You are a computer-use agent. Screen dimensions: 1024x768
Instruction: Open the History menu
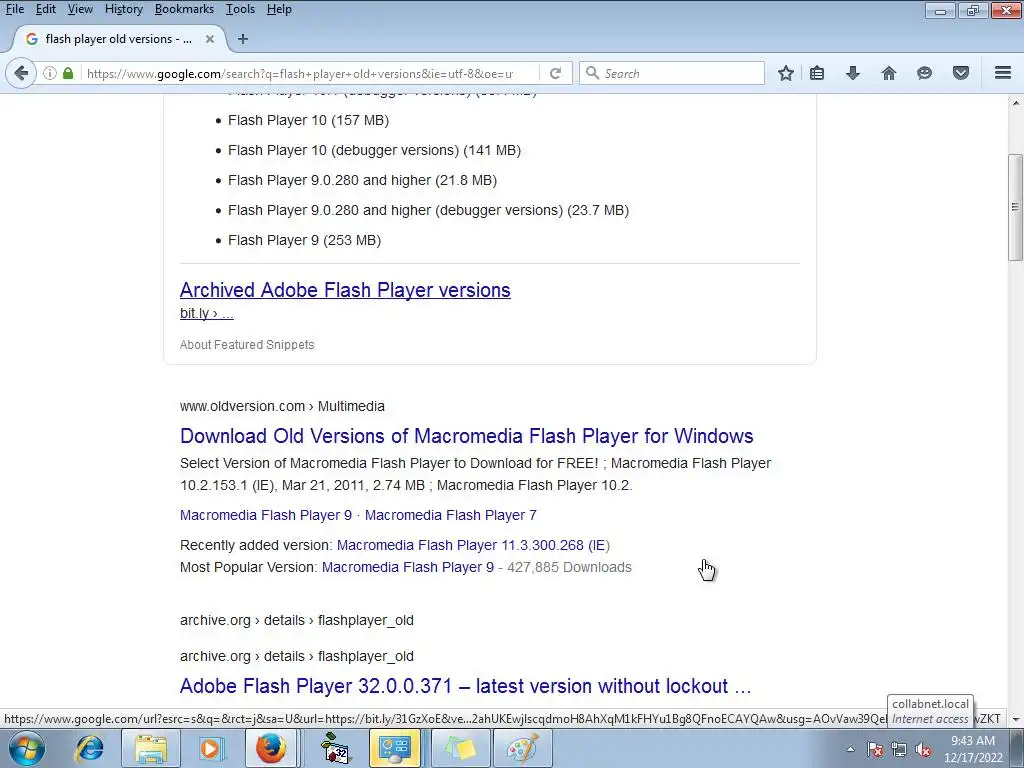[123, 9]
